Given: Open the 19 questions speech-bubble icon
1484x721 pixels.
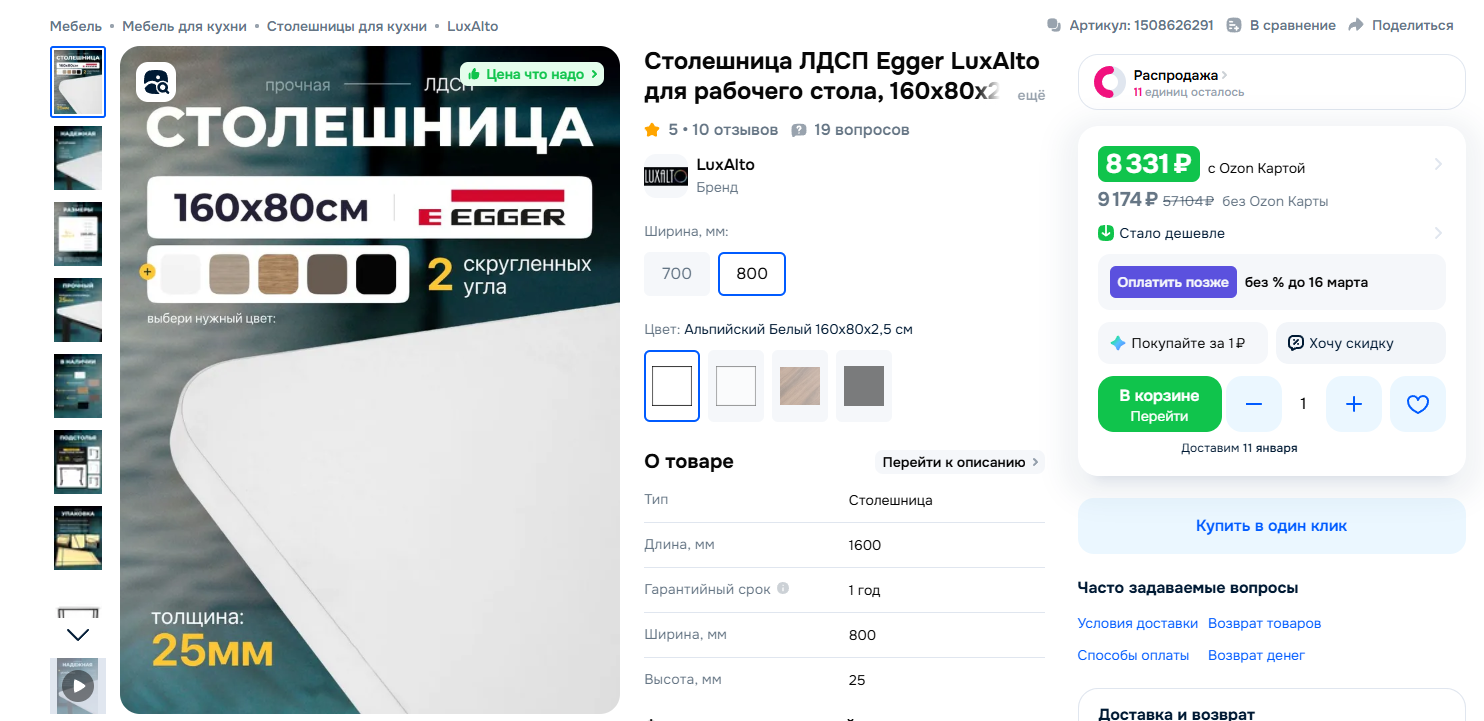Looking at the screenshot, I should point(799,130).
